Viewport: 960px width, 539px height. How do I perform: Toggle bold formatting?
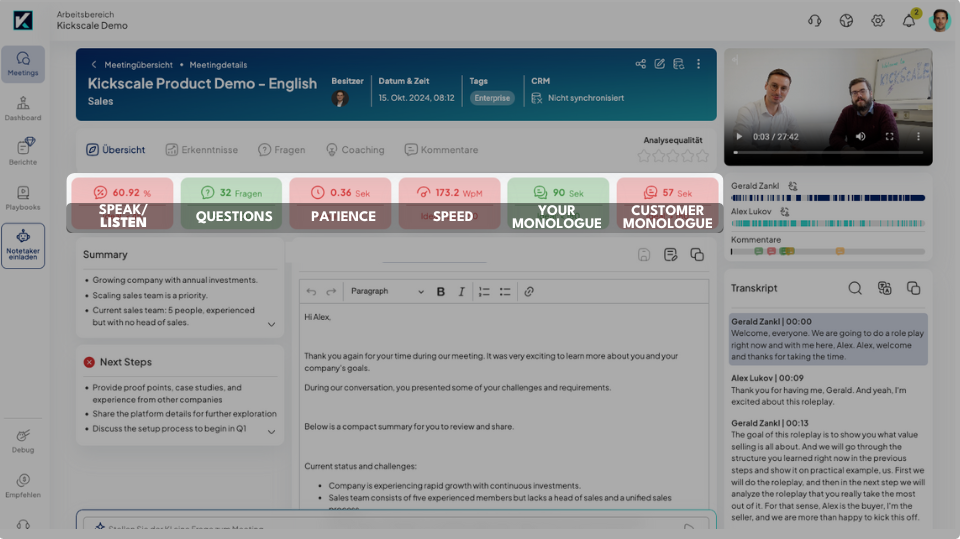pyautogui.click(x=440, y=292)
